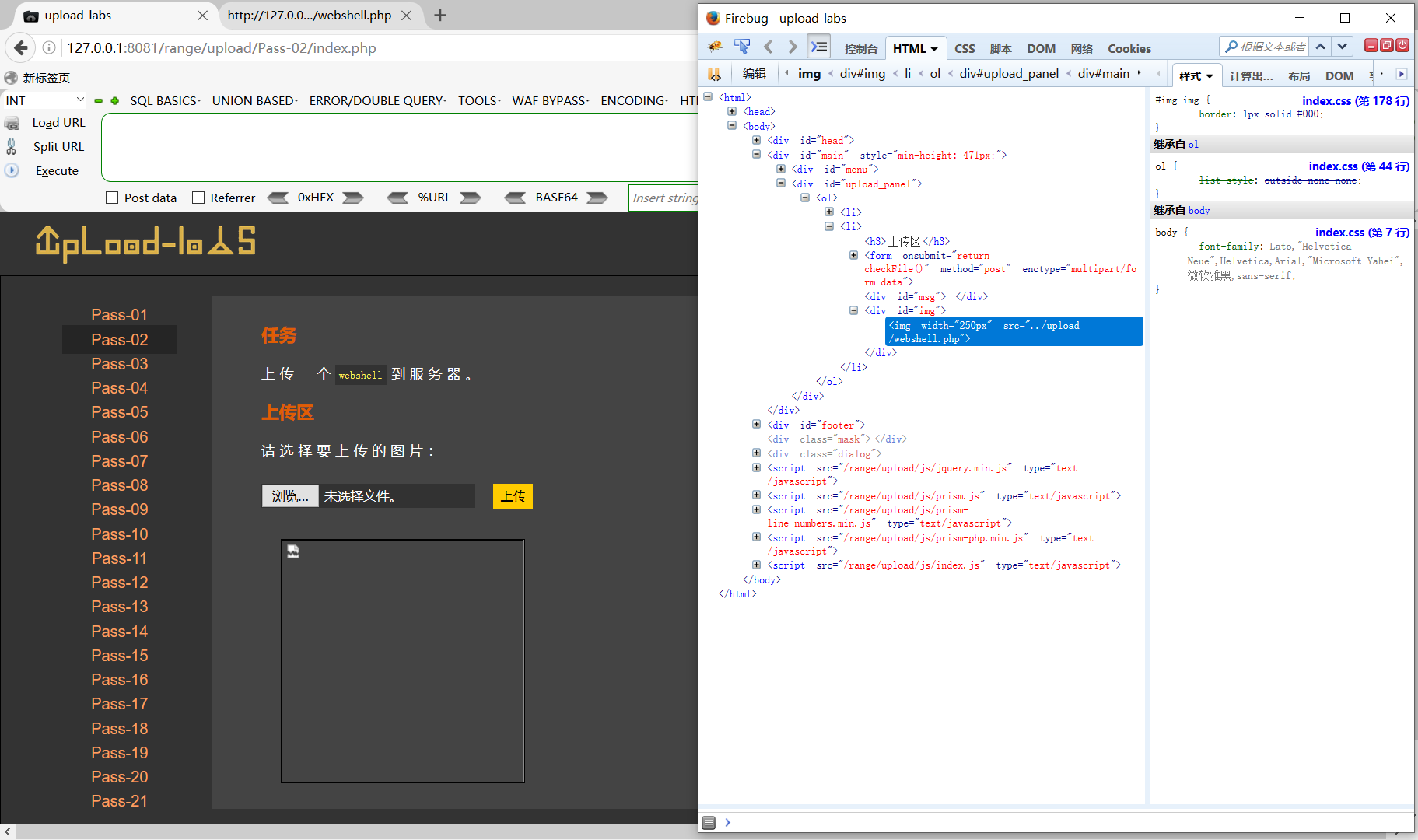This screenshot has height=840, width=1418.
Task: Open Pass-10 in sidebar
Action: (x=119, y=534)
